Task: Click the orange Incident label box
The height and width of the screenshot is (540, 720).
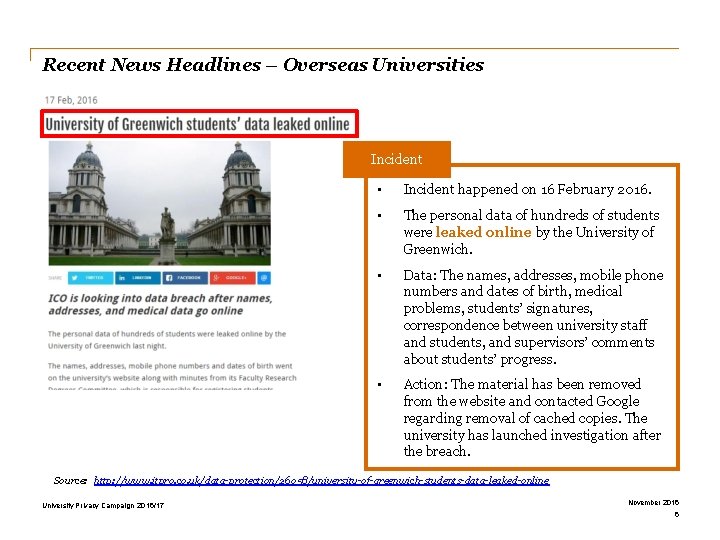Action: point(397,159)
